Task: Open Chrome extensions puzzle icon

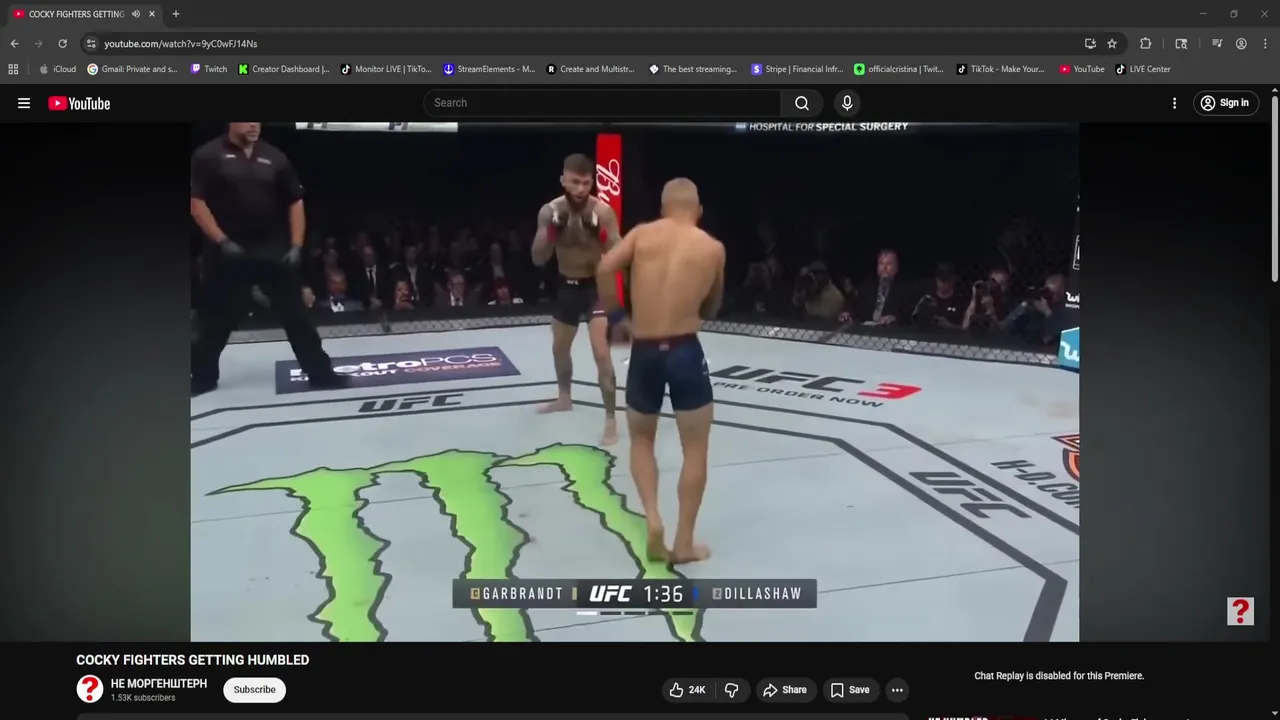Action: (x=1146, y=44)
